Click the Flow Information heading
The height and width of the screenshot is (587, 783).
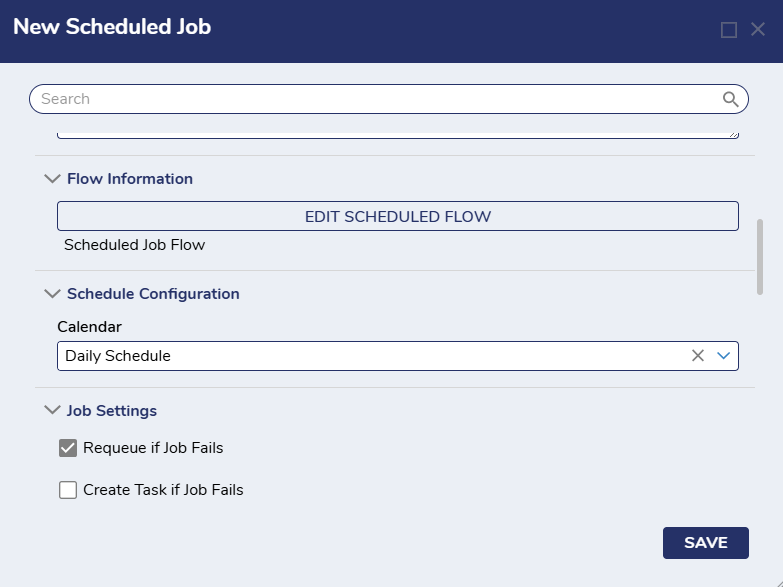(130, 179)
